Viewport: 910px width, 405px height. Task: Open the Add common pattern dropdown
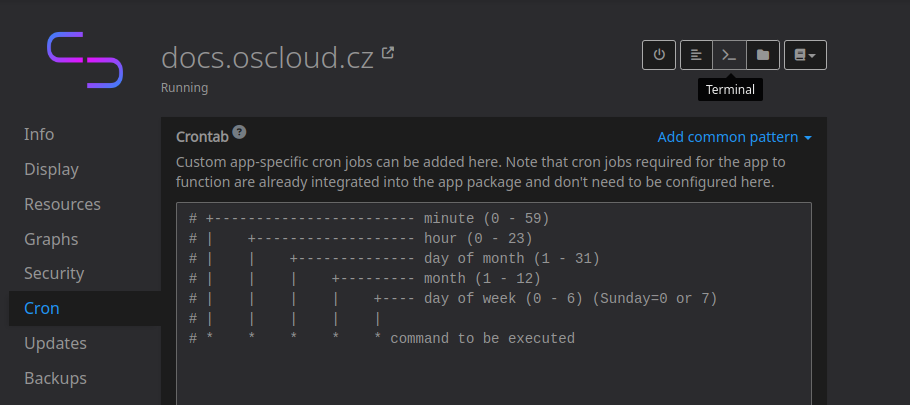(734, 137)
